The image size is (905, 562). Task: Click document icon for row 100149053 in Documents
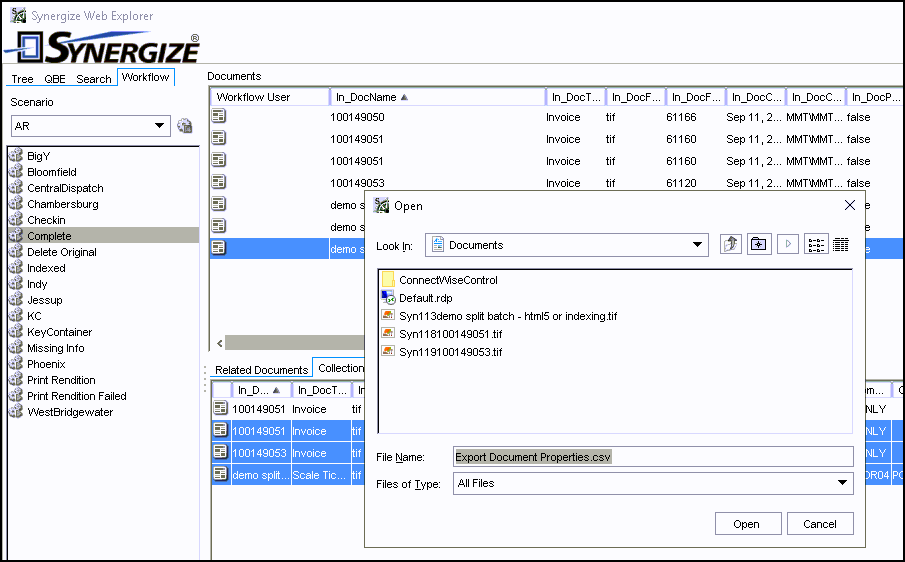219,182
